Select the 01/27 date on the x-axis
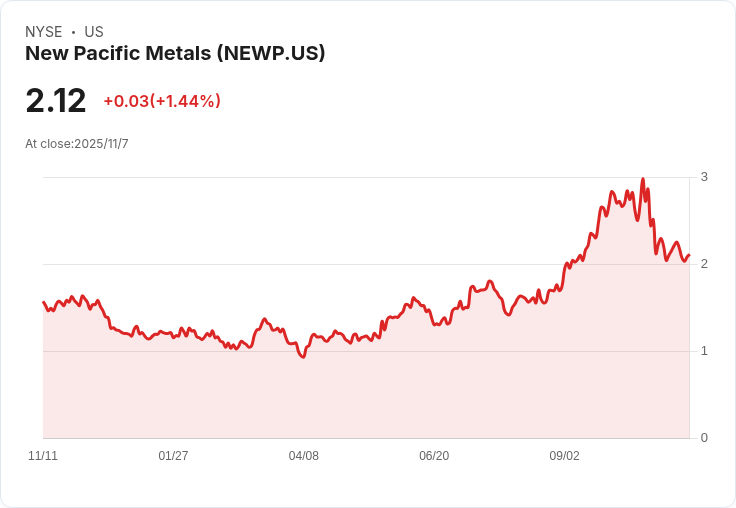736x508 pixels. tap(173, 456)
